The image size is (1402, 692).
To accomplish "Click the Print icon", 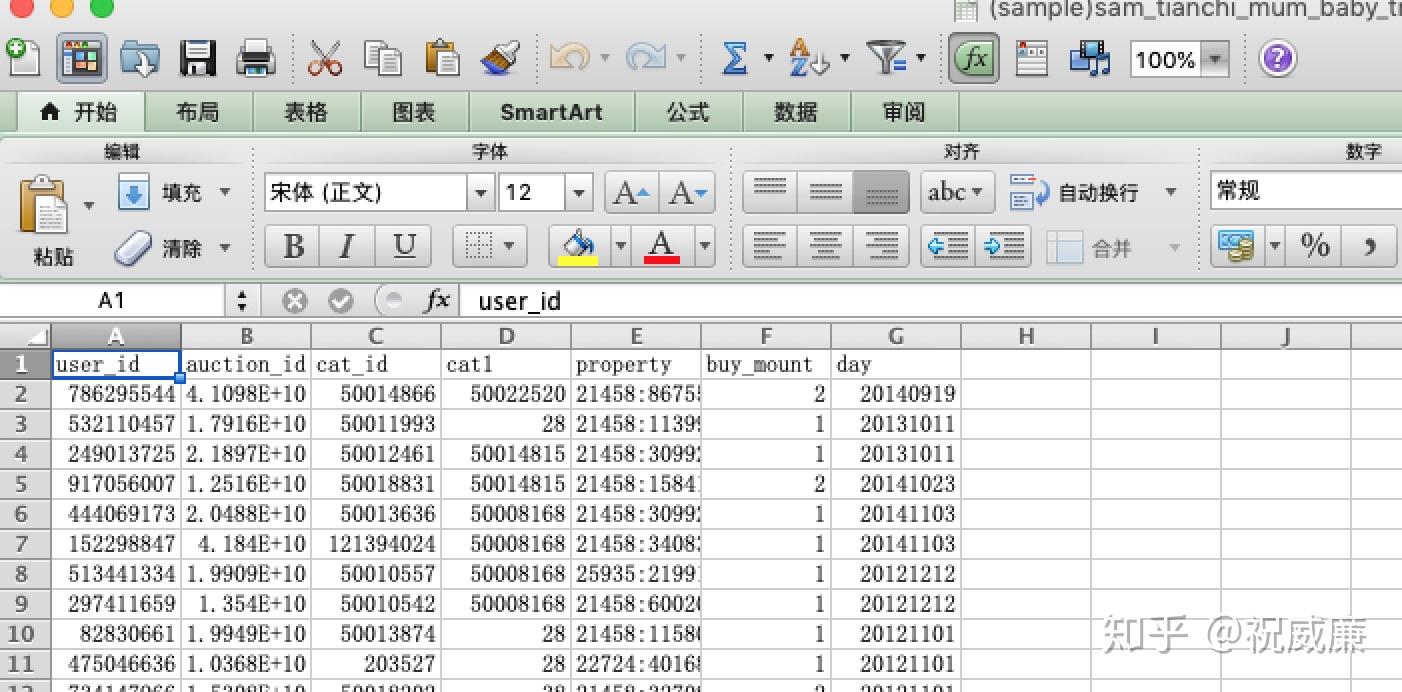I will point(256,58).
